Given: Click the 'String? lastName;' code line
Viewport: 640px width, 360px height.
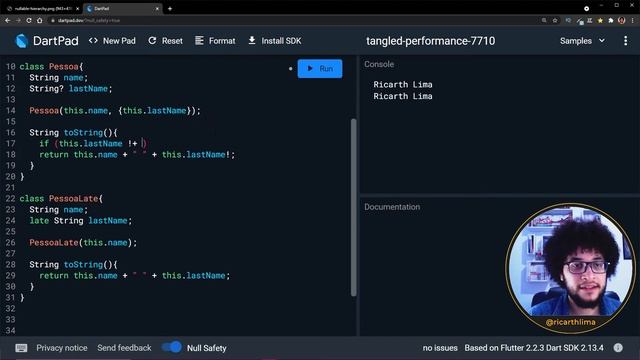Looking at the screenshot, I should 71,89.
